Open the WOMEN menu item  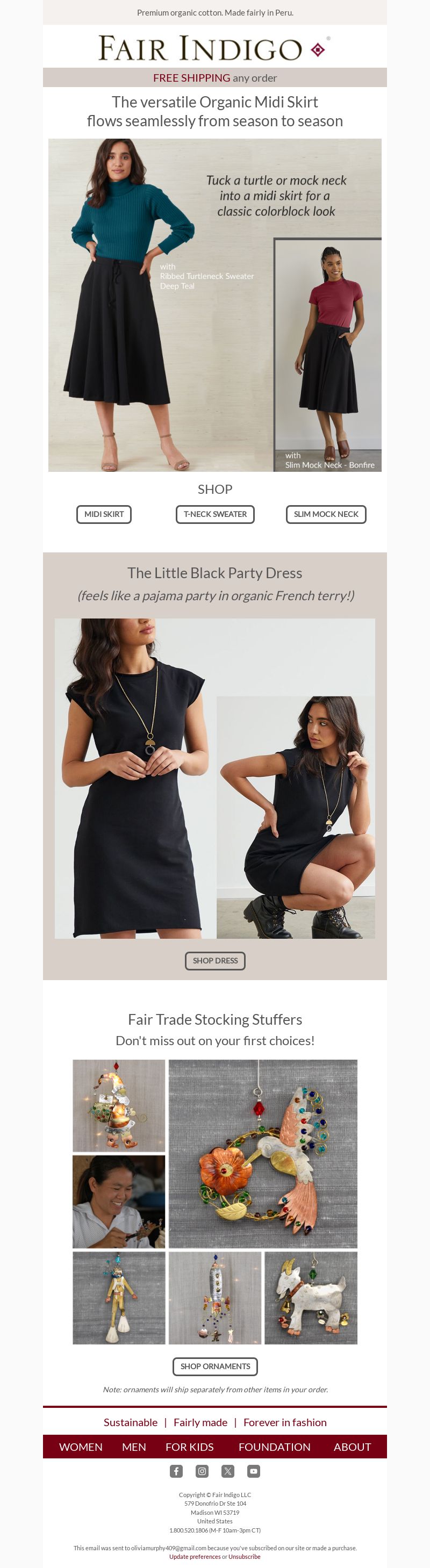pos(81,1447)
